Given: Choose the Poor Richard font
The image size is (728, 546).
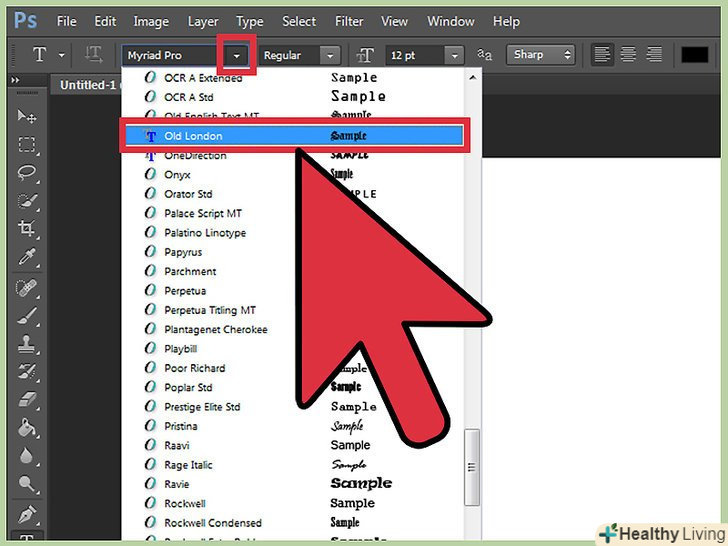Looking at the screenshot, I should pyautogui.click(x=294, y=368).
